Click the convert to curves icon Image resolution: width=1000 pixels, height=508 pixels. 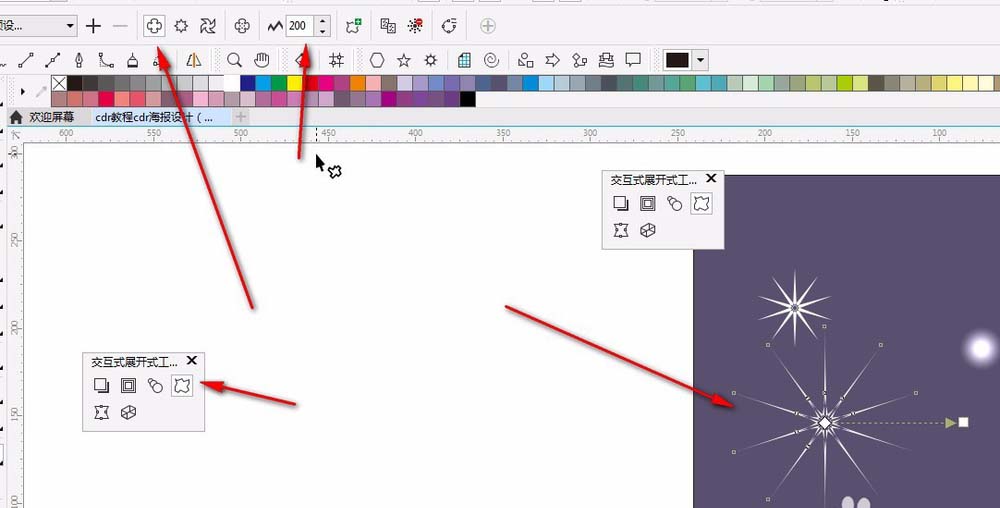(449, 26)
